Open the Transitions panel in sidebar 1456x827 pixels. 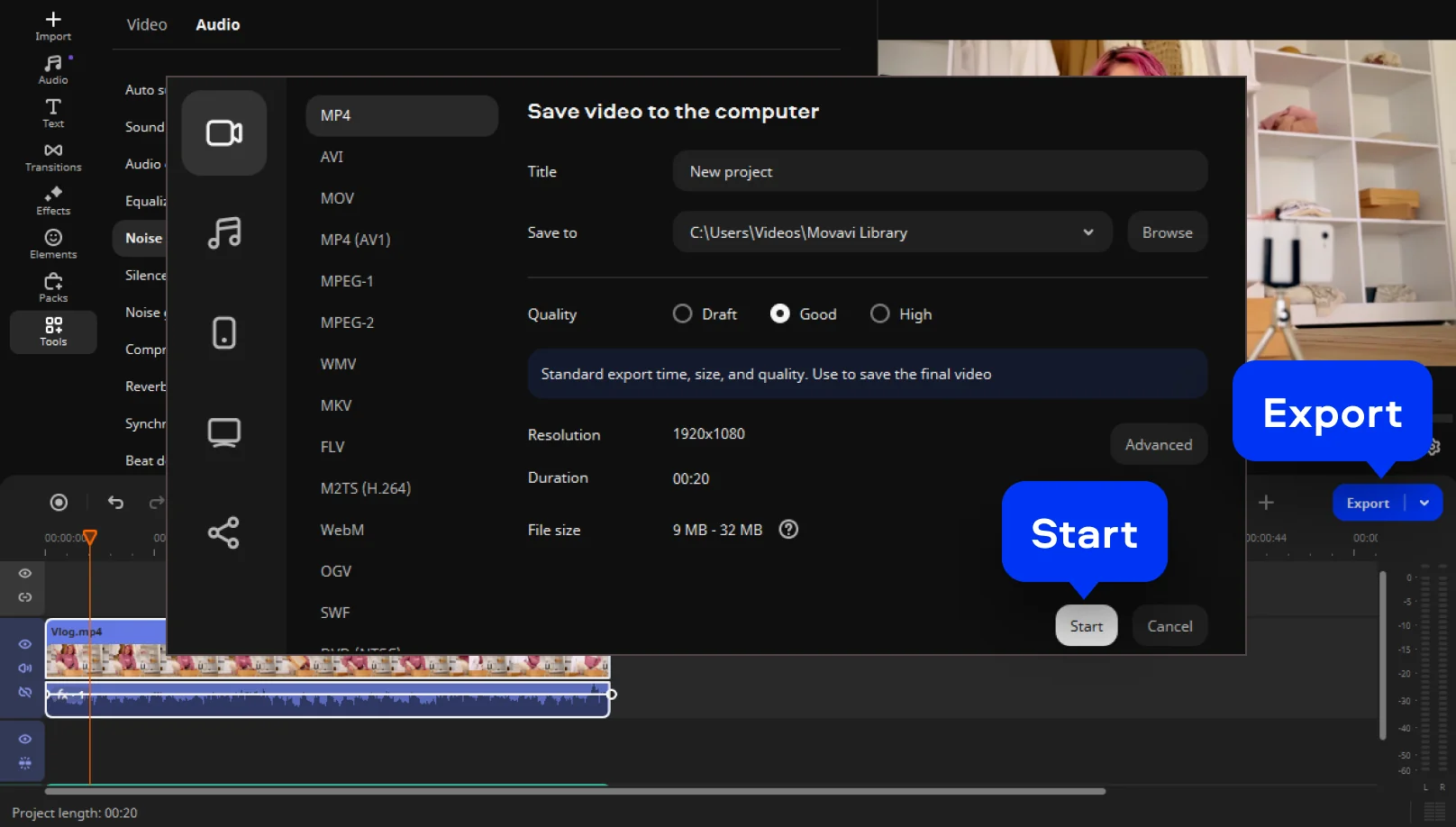tap(53, 157)
